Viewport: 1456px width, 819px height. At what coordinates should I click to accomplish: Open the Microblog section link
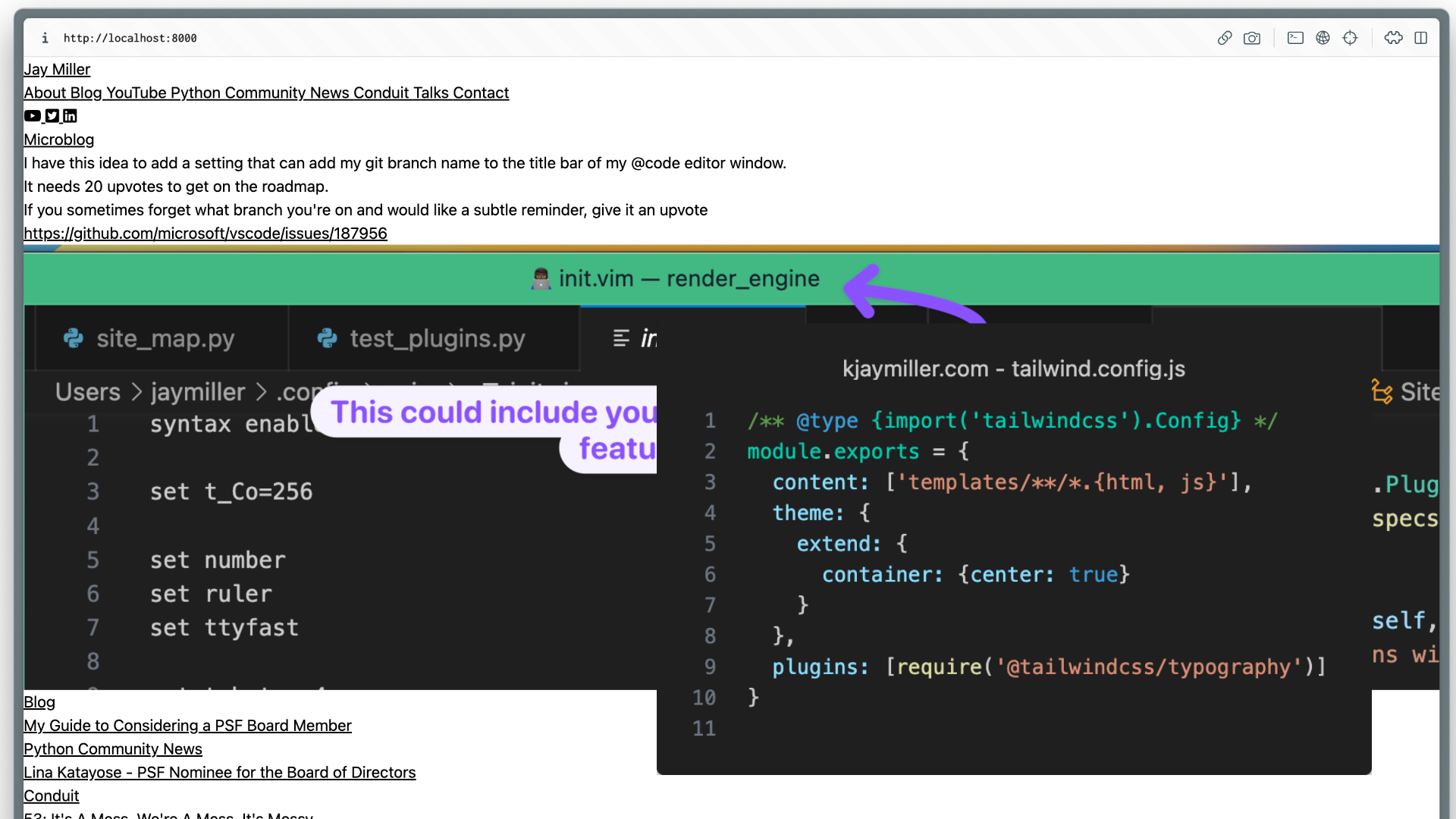click(59, 140)
